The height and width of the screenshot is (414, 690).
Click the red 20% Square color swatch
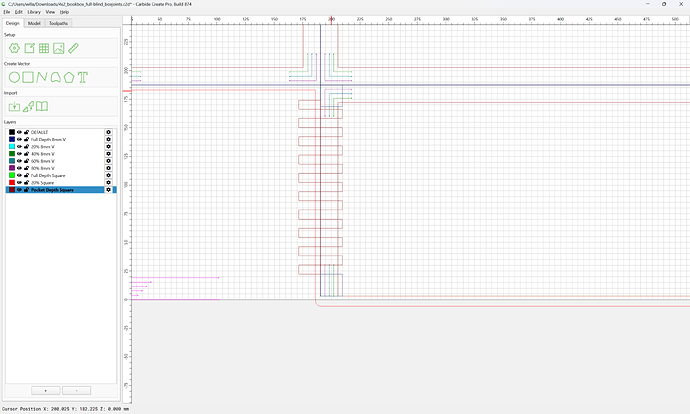pyautogui.click(x=12, y=183)
